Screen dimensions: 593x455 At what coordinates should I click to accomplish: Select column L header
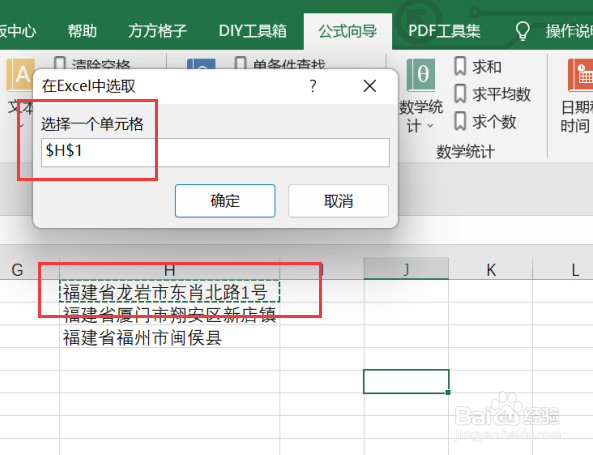(x=575, y=269)
